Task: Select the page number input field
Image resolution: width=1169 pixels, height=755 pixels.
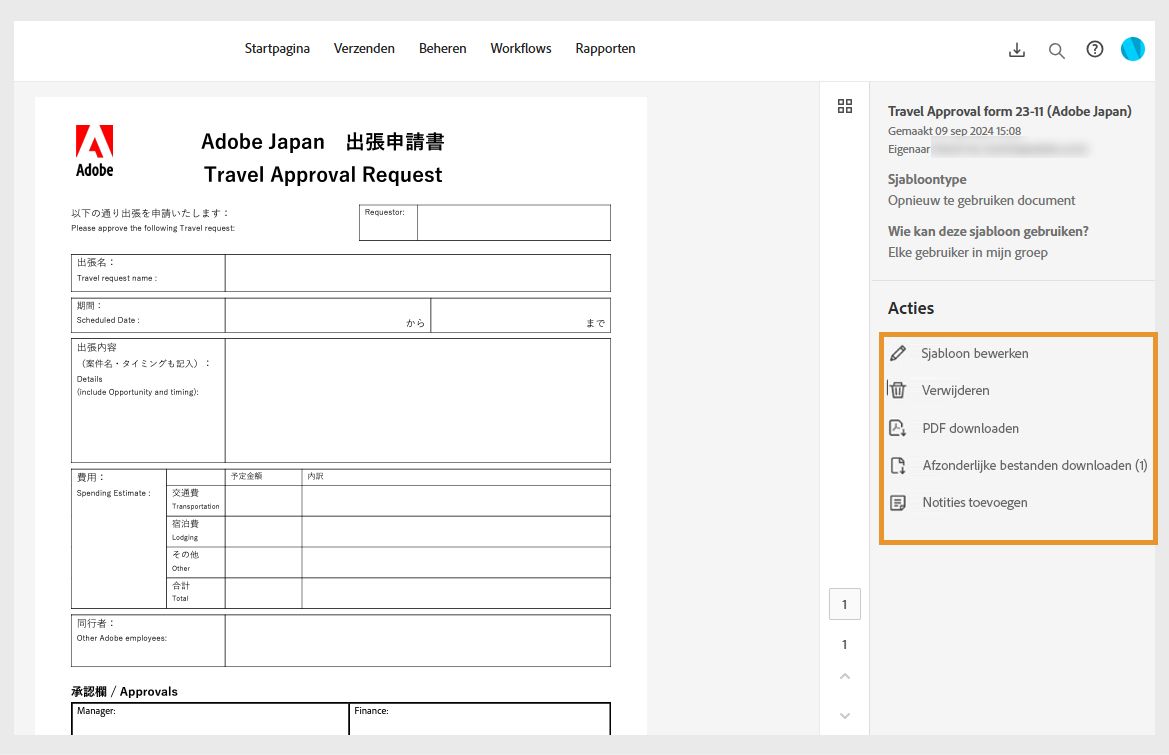Action: 844,604
